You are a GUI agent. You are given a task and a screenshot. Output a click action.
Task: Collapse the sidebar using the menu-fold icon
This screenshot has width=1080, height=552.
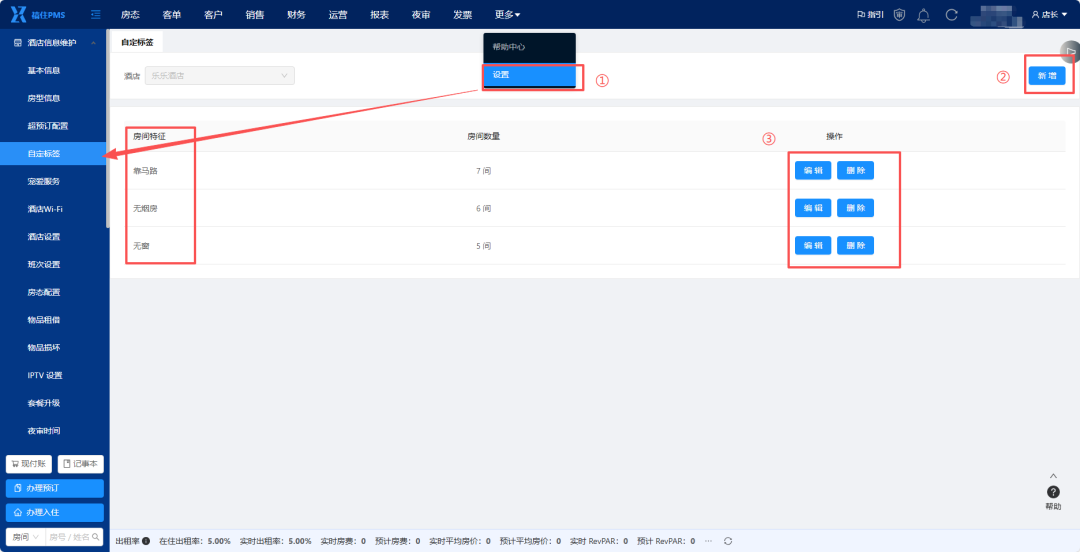point(96,14)
